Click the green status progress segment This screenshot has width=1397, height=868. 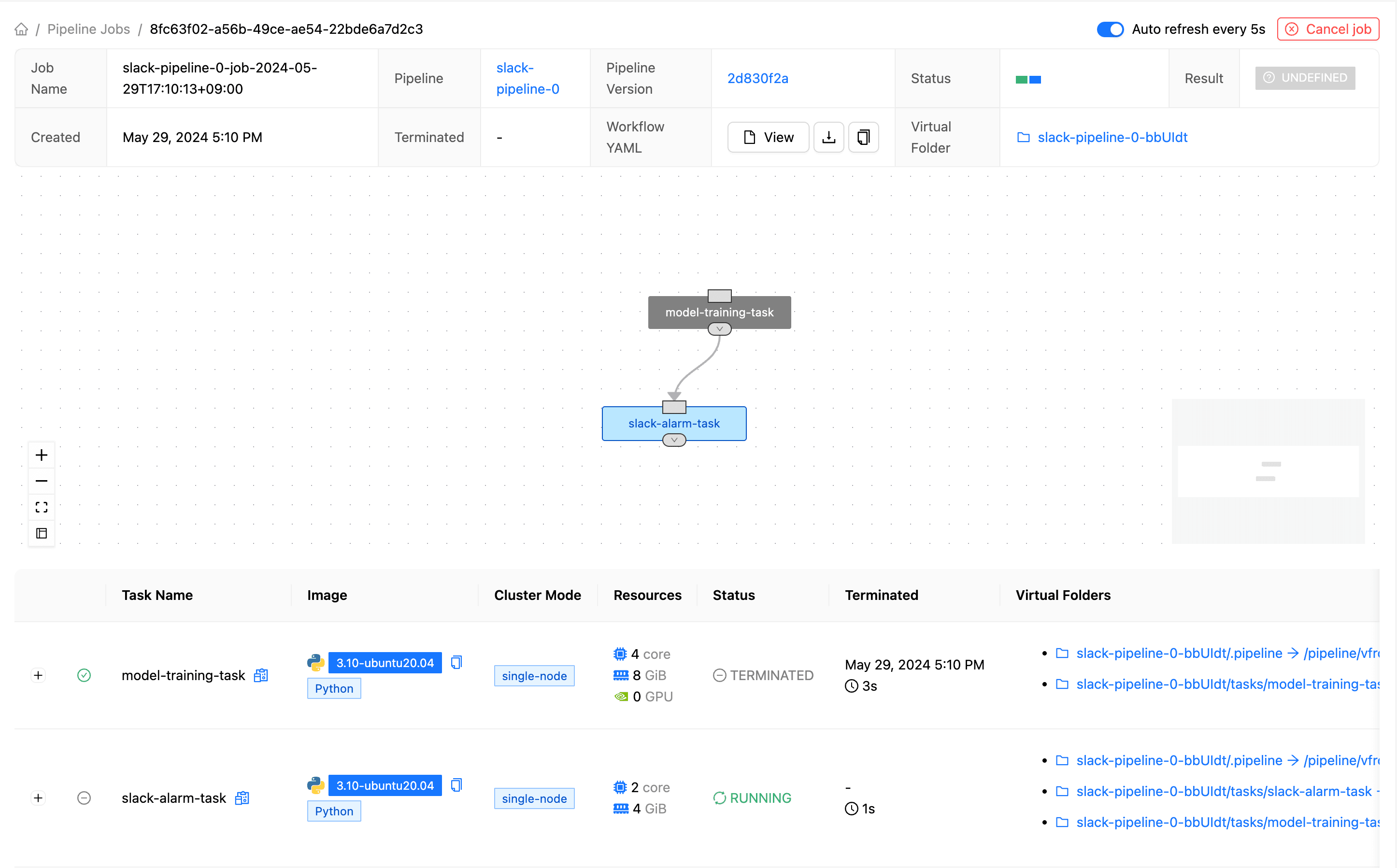pos(1022,79)
